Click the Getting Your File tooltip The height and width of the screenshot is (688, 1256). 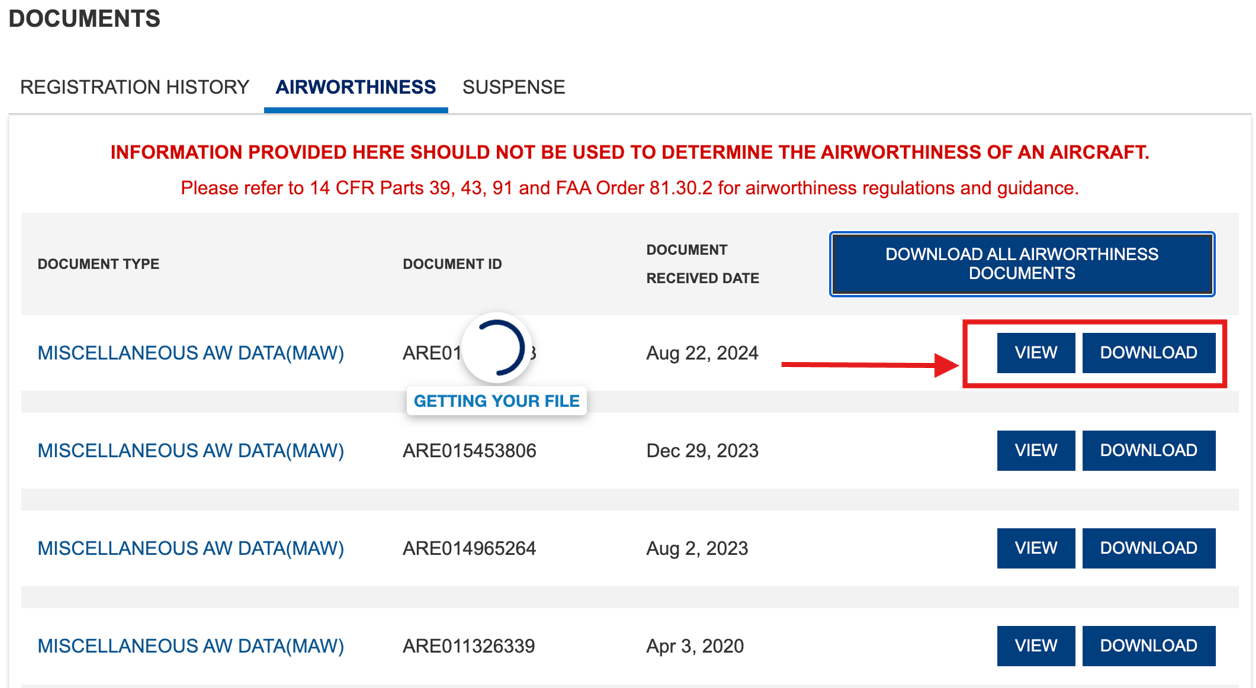496,401
